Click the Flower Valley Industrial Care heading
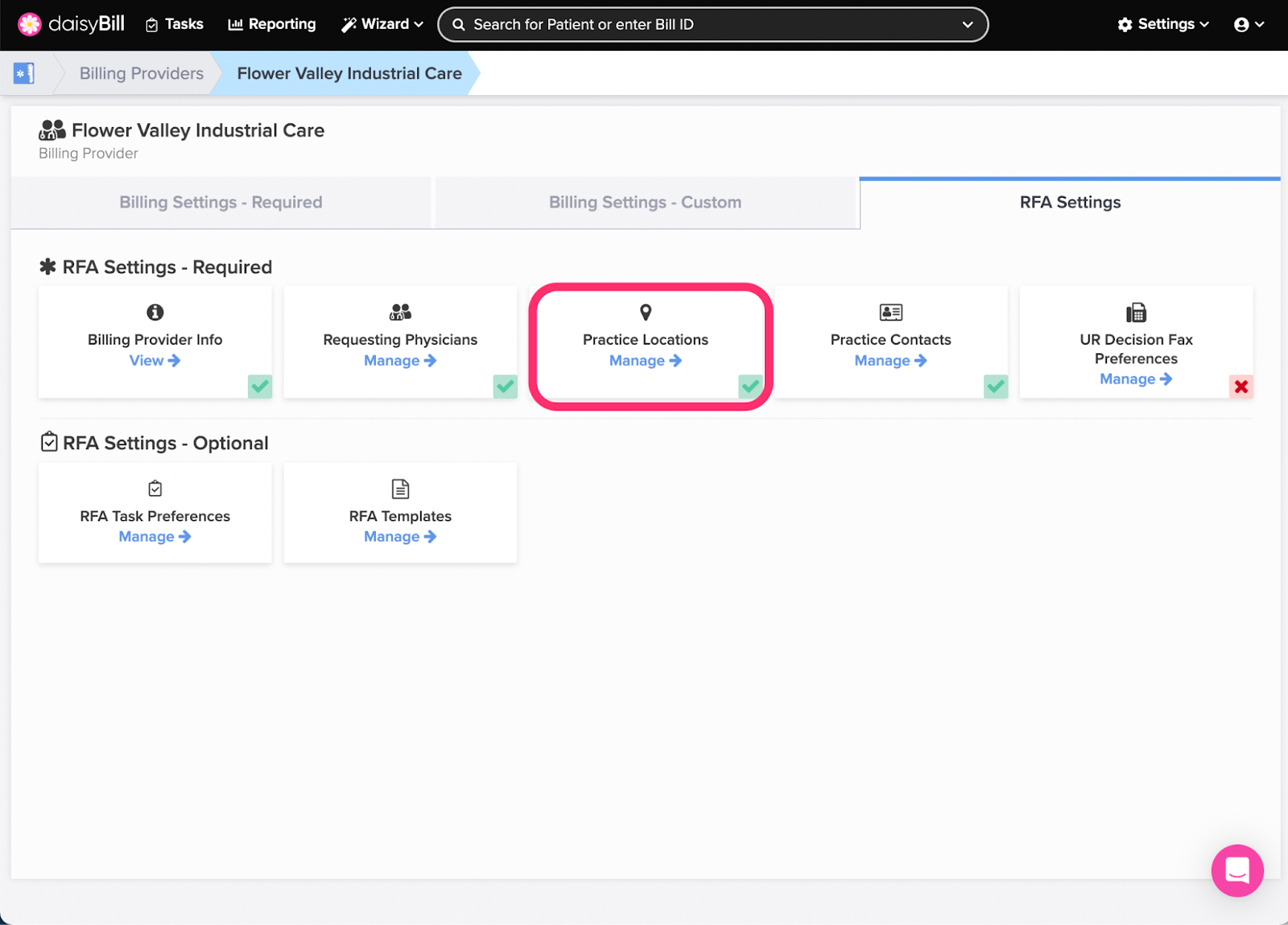This screenshot has height=925, width=1288. click(198, 130)
